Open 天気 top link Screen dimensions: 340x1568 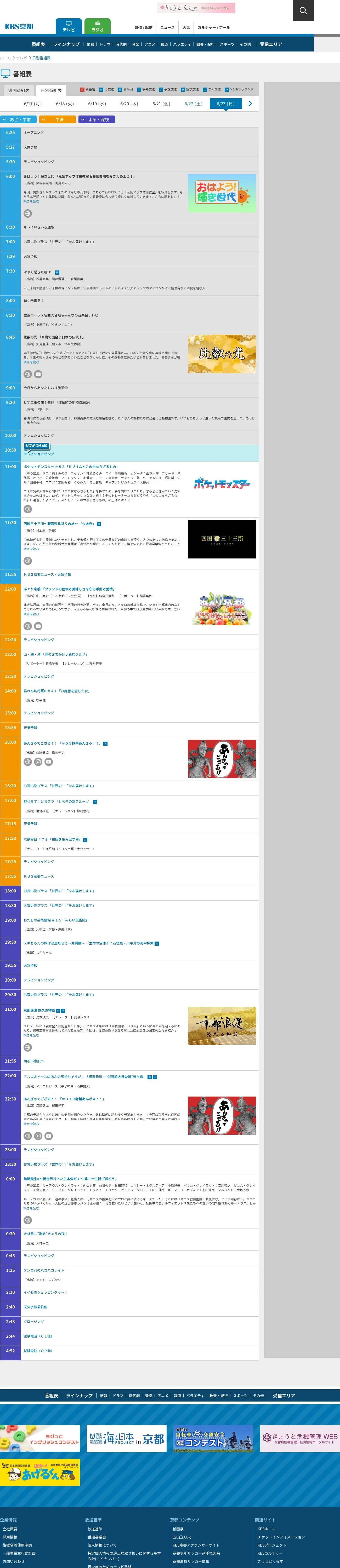tap(186, 27)
